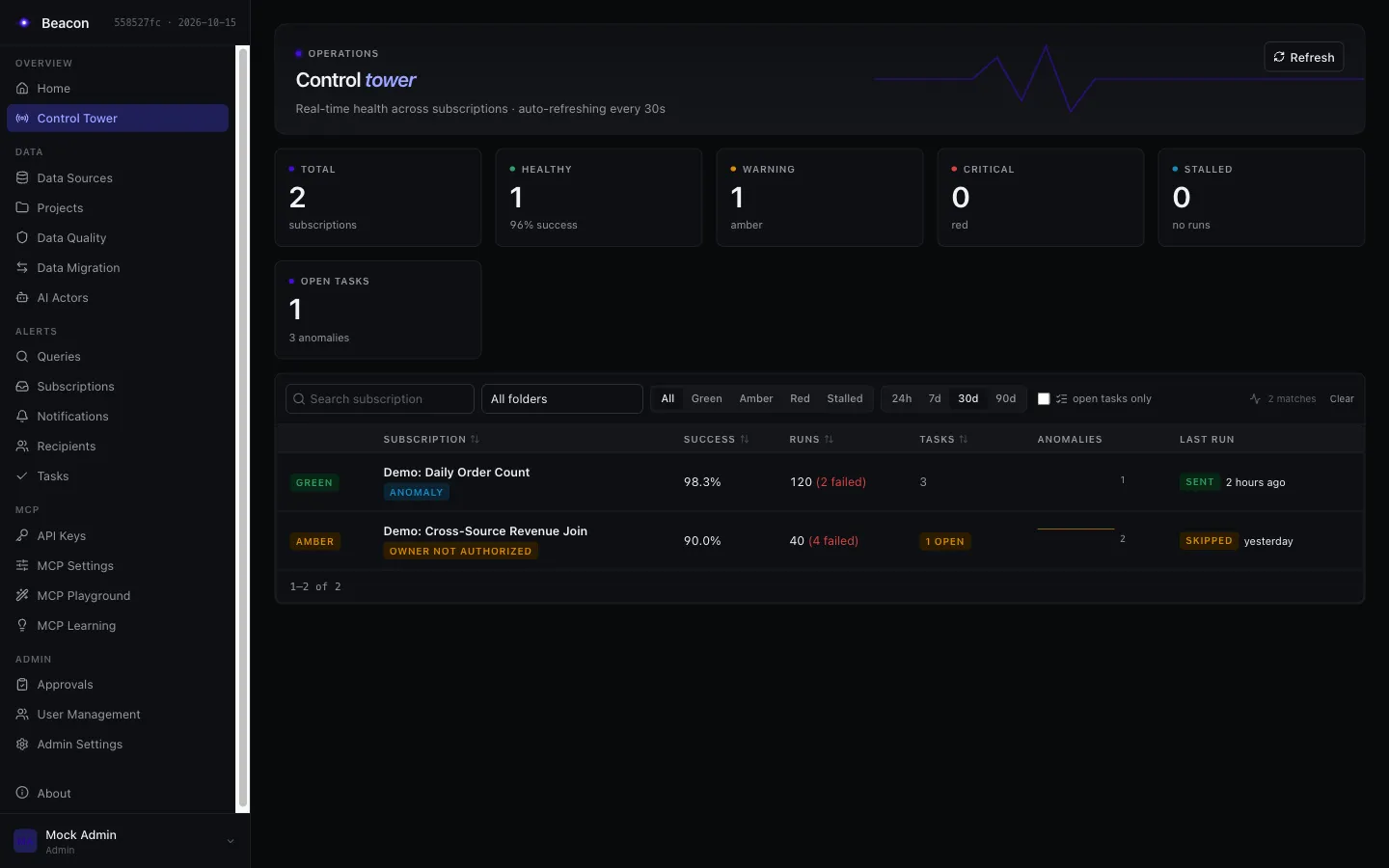This screenshot has height=868, width=1389.
Task: Click the API Keys key icon
Action: click(x=22, y=536)
